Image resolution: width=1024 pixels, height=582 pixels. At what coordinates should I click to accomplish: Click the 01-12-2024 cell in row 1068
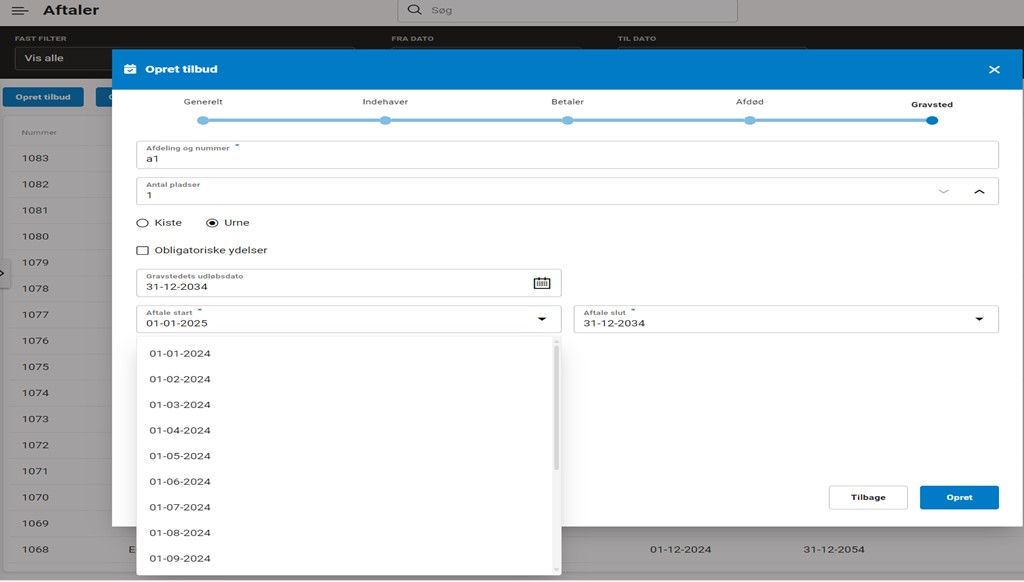(680, 550)
